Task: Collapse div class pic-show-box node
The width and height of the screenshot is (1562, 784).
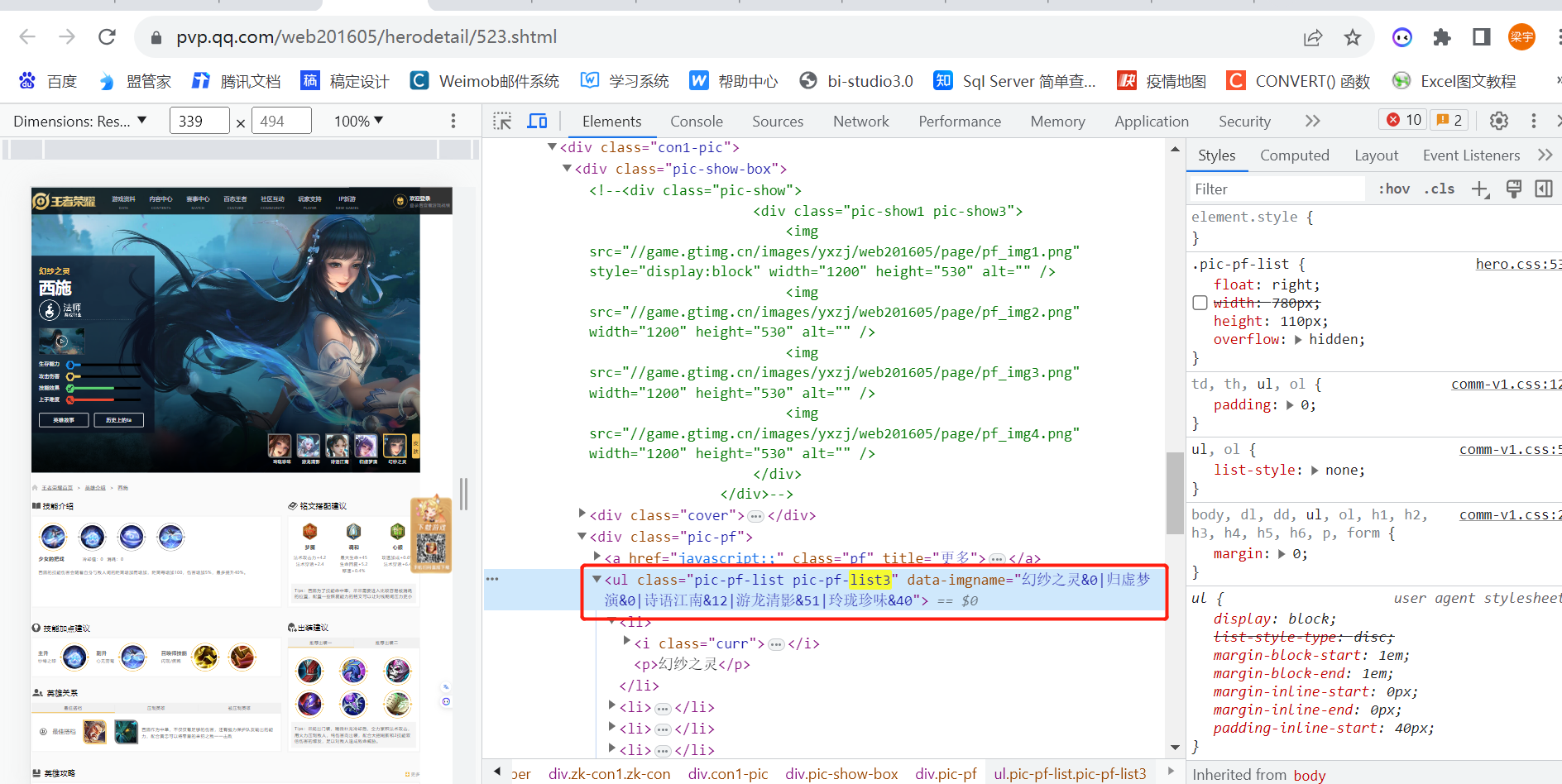Action: click(x=567, y=168)
